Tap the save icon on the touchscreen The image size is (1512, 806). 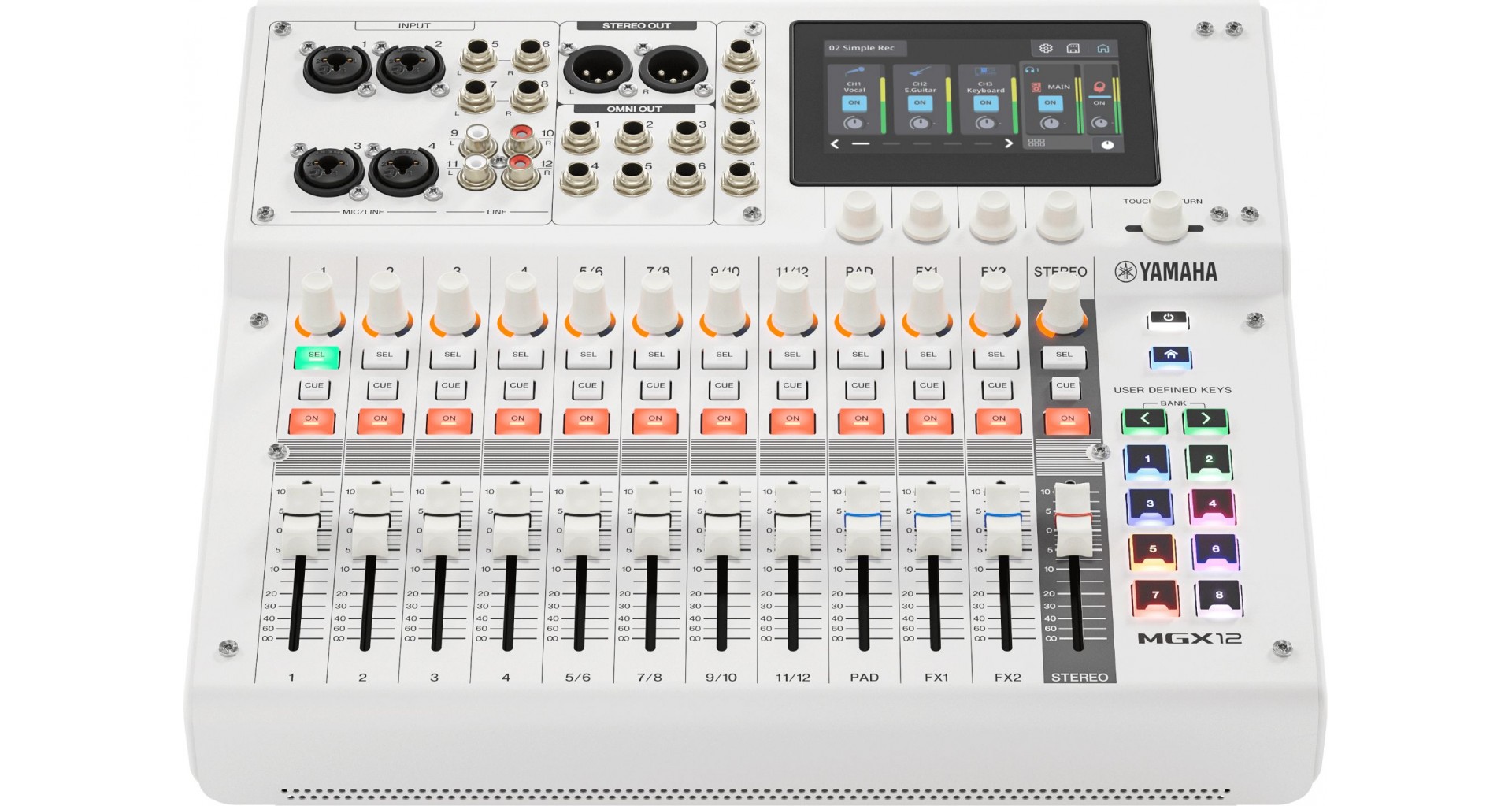pos(1073,48)
